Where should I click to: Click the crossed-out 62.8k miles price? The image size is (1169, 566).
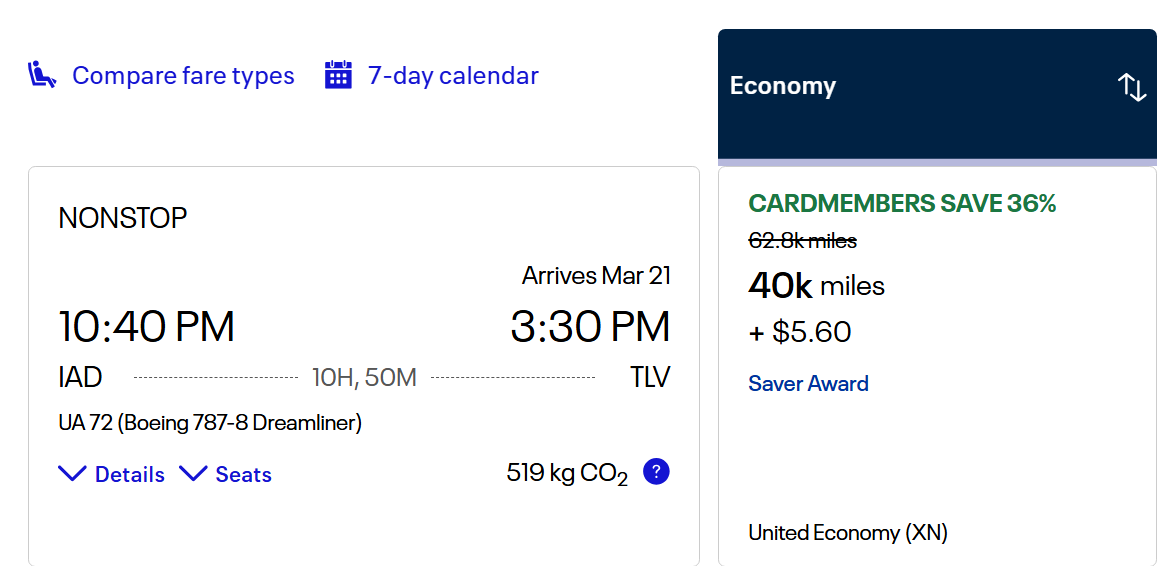802,241
